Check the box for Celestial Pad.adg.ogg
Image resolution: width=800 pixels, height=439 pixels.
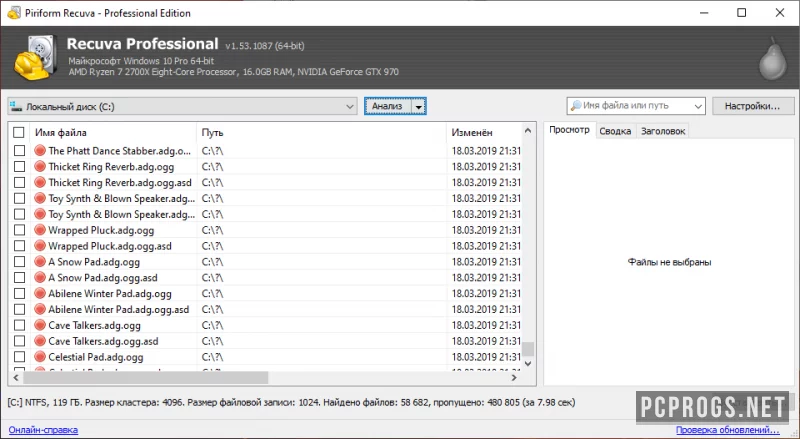tap(19, 356)
